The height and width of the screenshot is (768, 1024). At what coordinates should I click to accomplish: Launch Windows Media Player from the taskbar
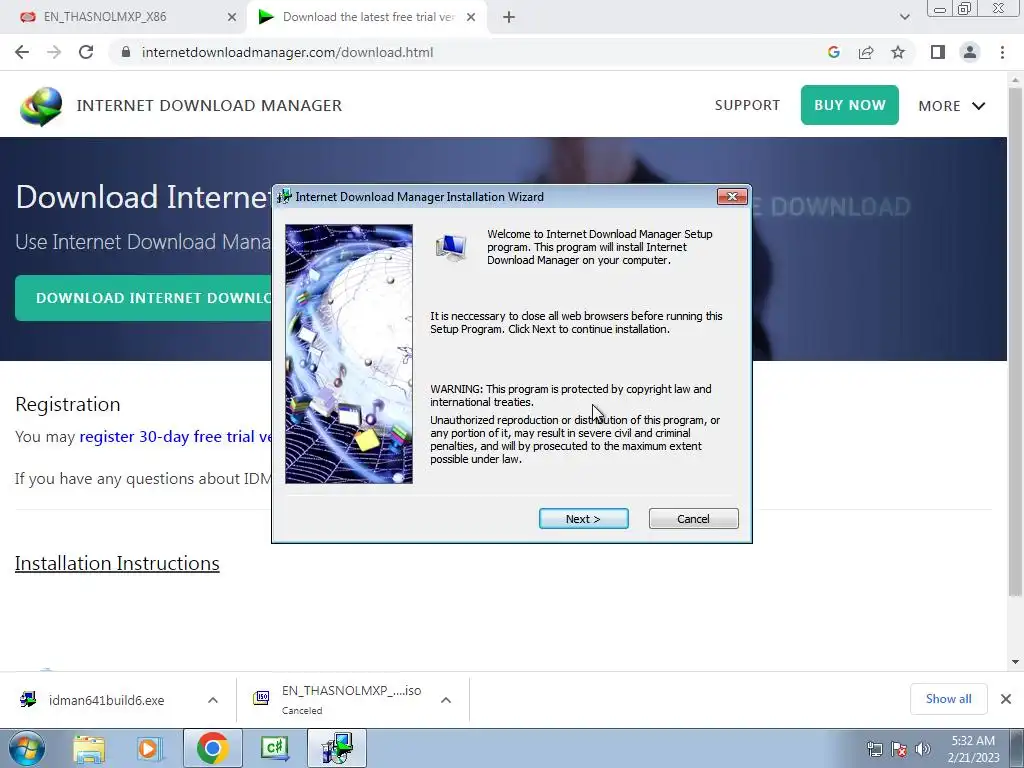point(150,748)
